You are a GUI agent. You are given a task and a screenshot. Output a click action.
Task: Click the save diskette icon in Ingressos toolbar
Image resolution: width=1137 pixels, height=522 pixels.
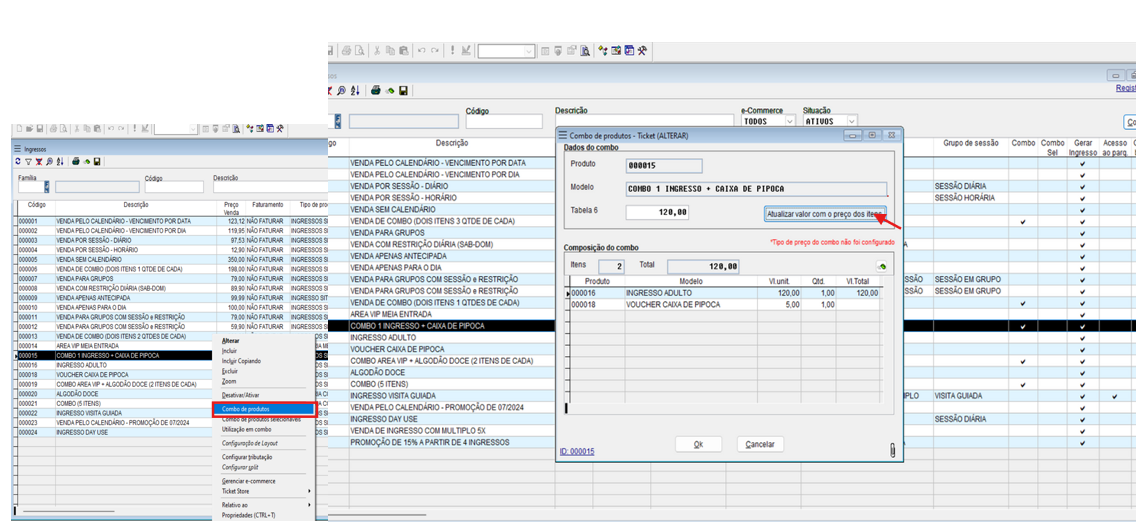[97, 160]
